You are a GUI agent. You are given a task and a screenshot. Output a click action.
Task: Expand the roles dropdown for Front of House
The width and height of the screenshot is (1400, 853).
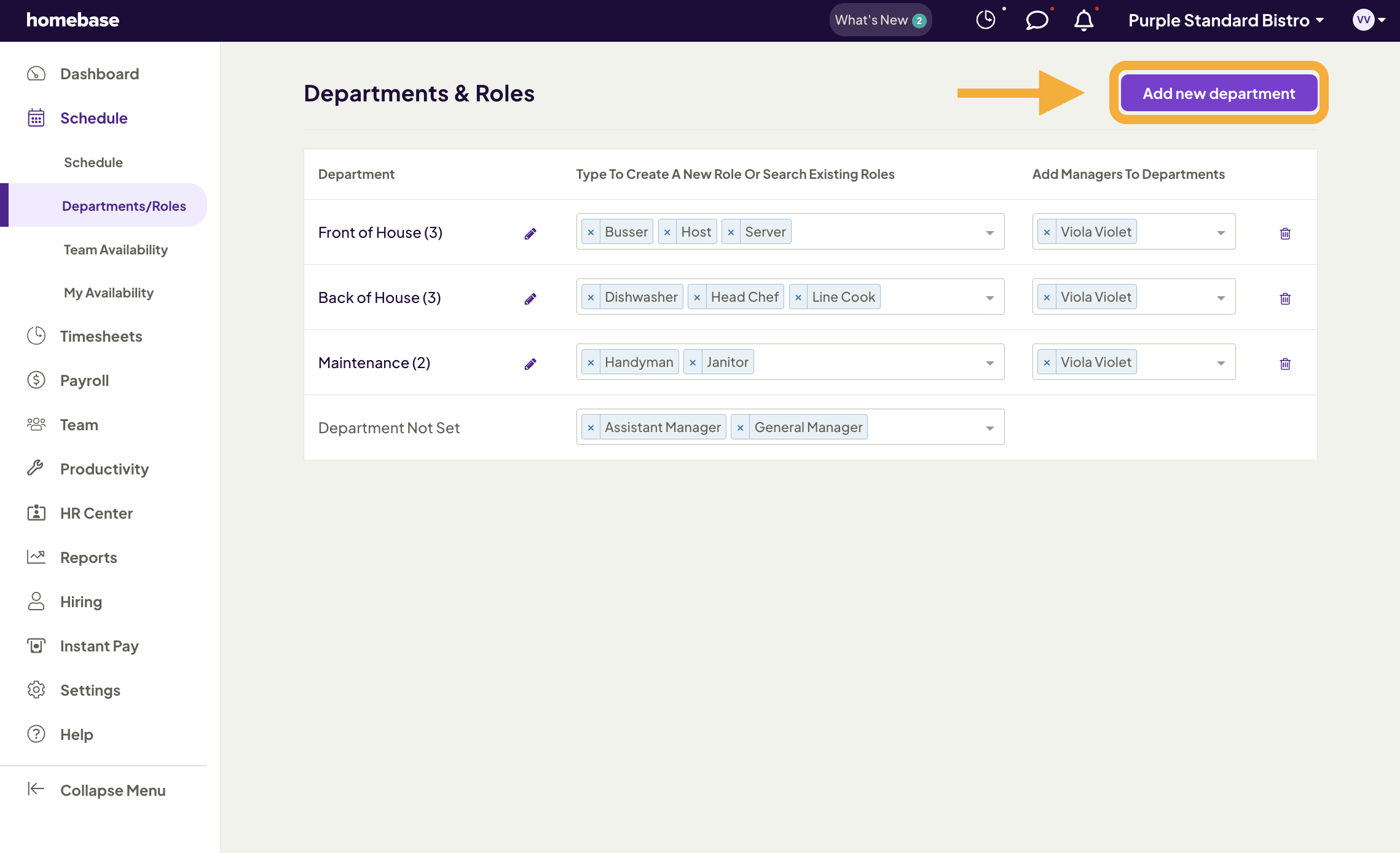coord(989,232)
